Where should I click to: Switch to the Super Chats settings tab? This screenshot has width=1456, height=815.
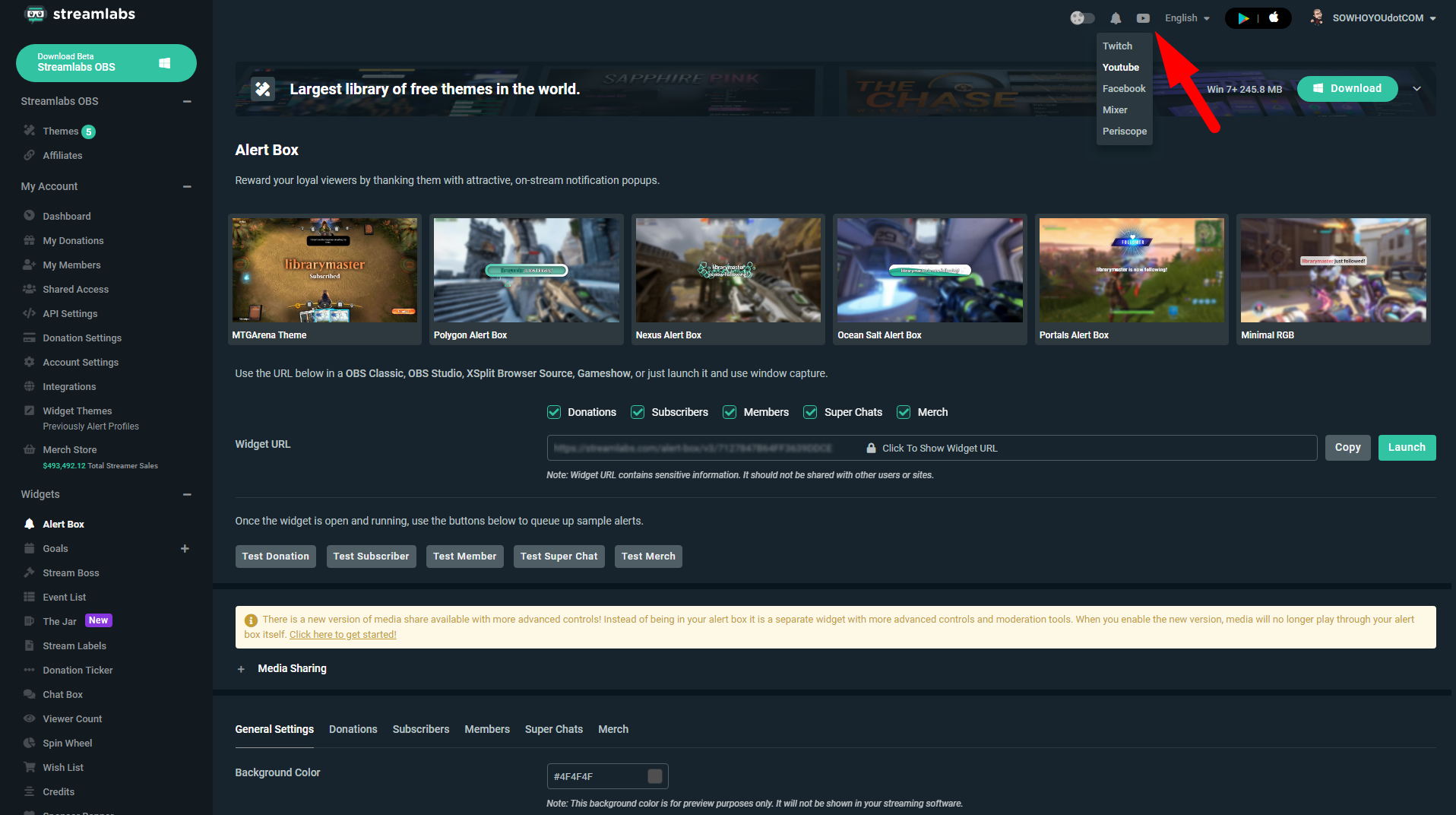coord(553,729)
